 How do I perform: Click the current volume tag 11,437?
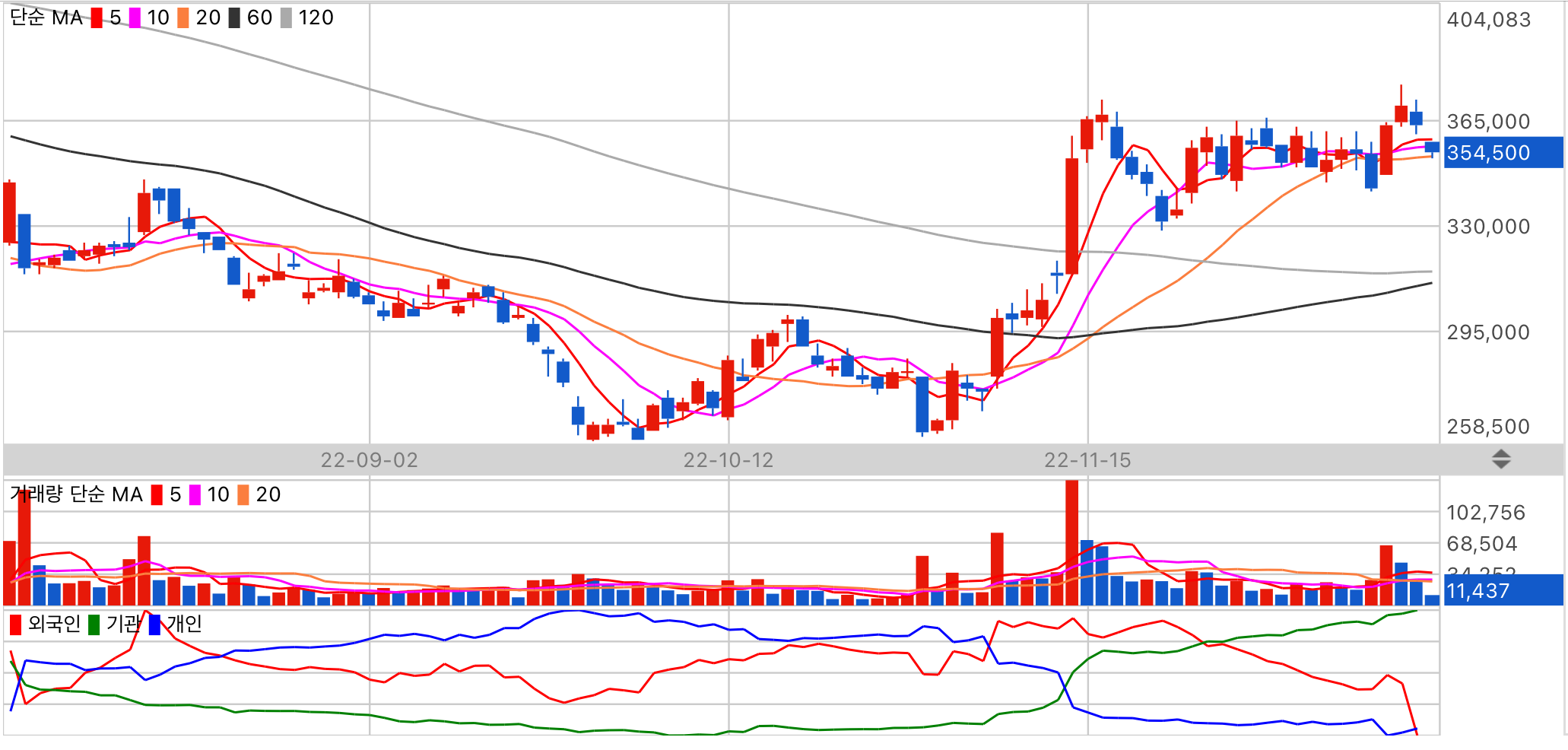(1503, 590)
